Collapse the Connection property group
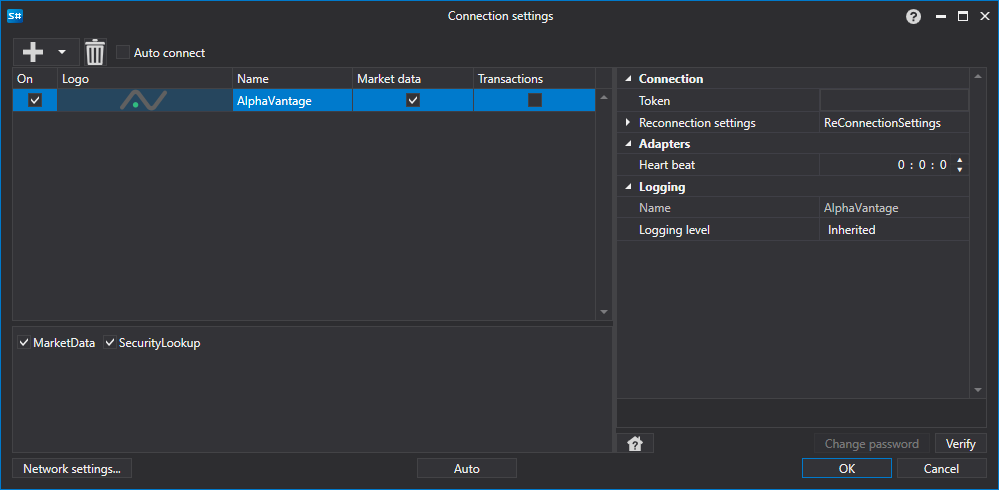This screenshot has height=490, width=999. (x=628, y=79)
